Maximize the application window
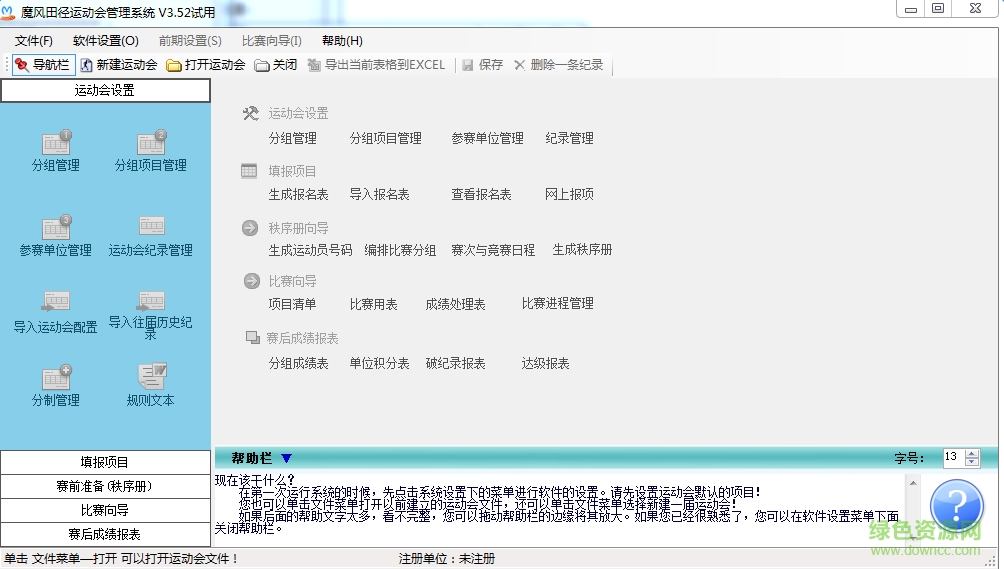The image size is (1004, 569). [937, 8]
